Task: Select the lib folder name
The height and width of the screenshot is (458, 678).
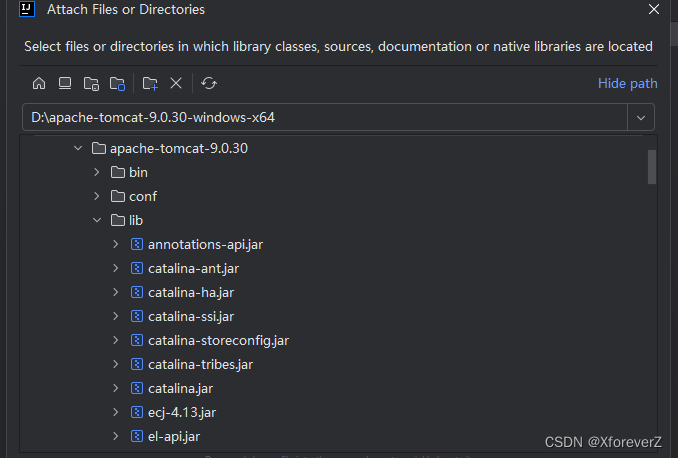Action: [136, 221]
